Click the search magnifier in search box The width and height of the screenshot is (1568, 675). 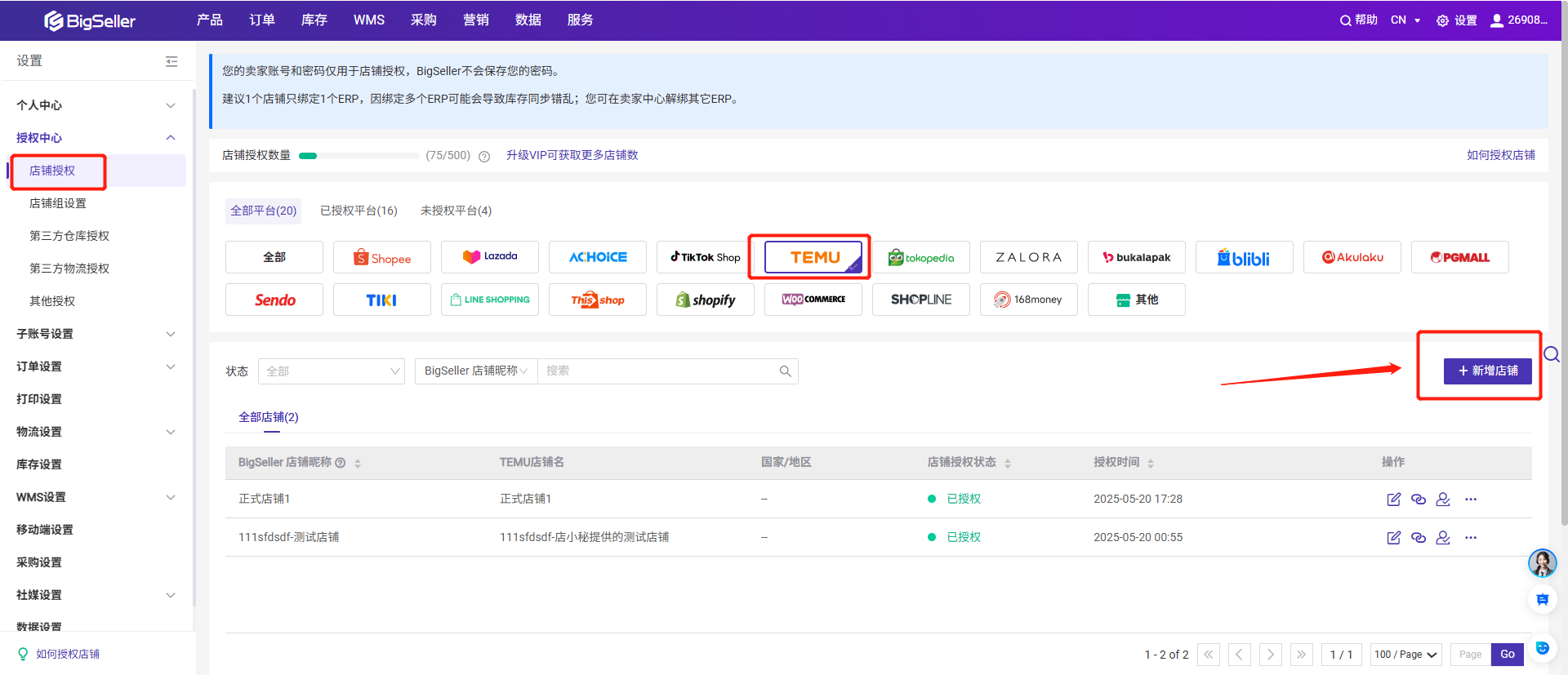pyautogui.click(x=785, y=371)
